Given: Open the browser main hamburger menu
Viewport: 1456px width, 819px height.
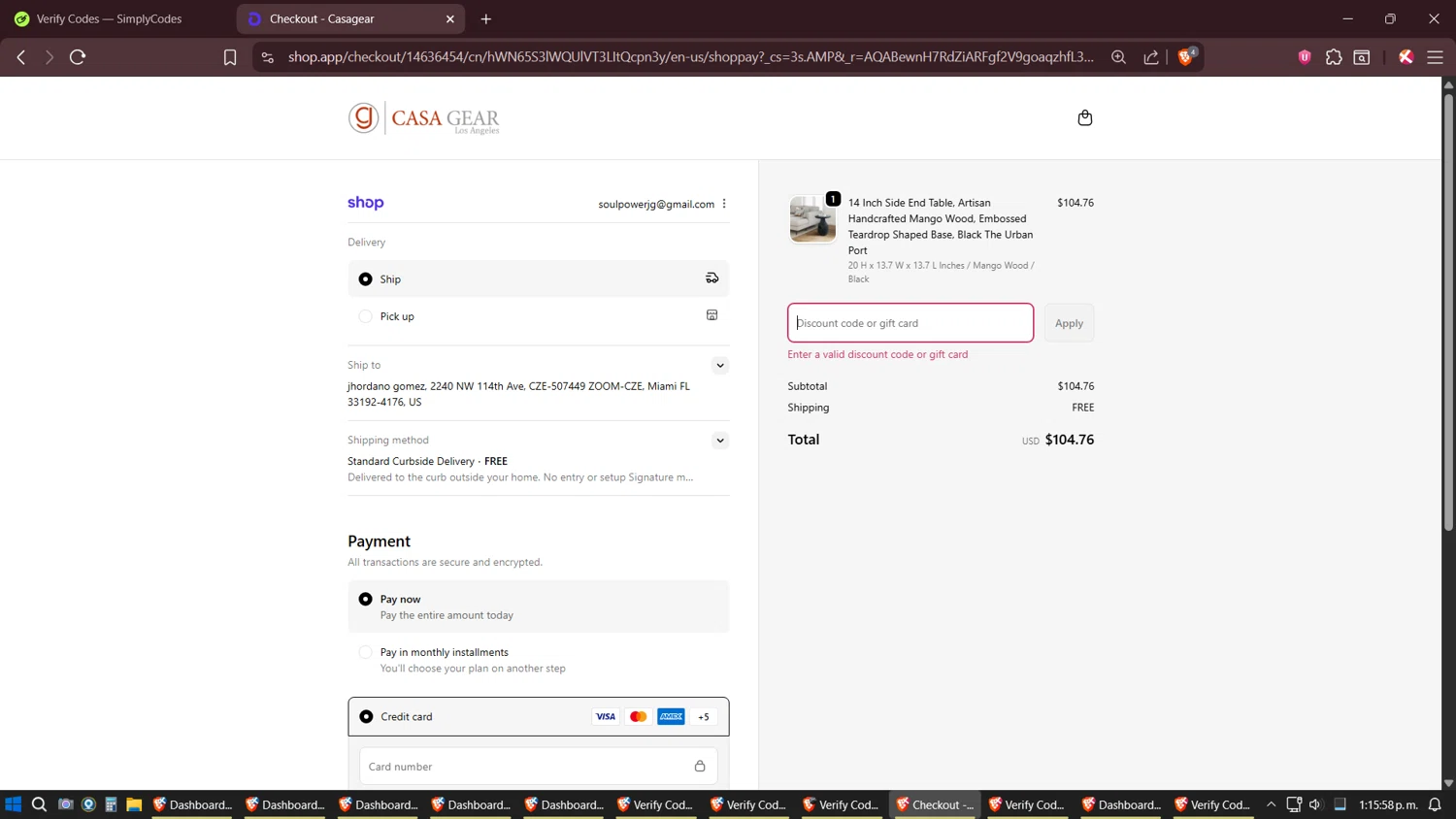Looking at the screenshot, I should (x=1435, y=57).
